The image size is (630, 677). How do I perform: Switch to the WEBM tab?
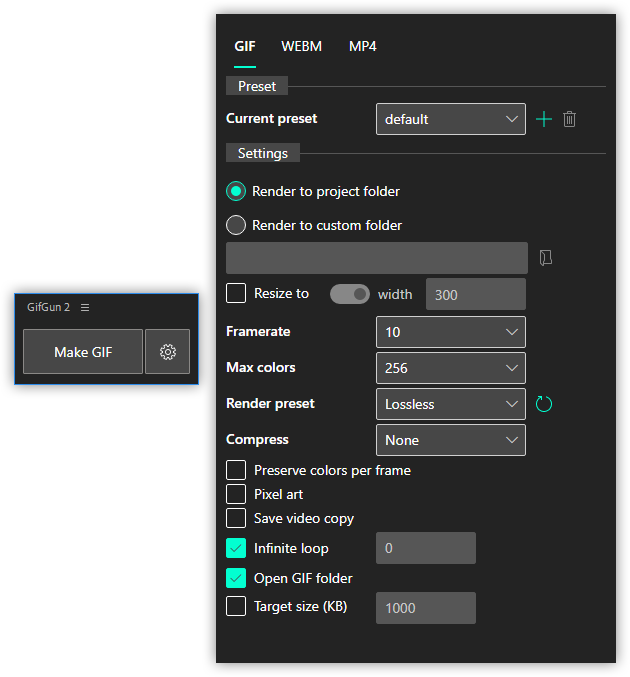pos(301,46)
